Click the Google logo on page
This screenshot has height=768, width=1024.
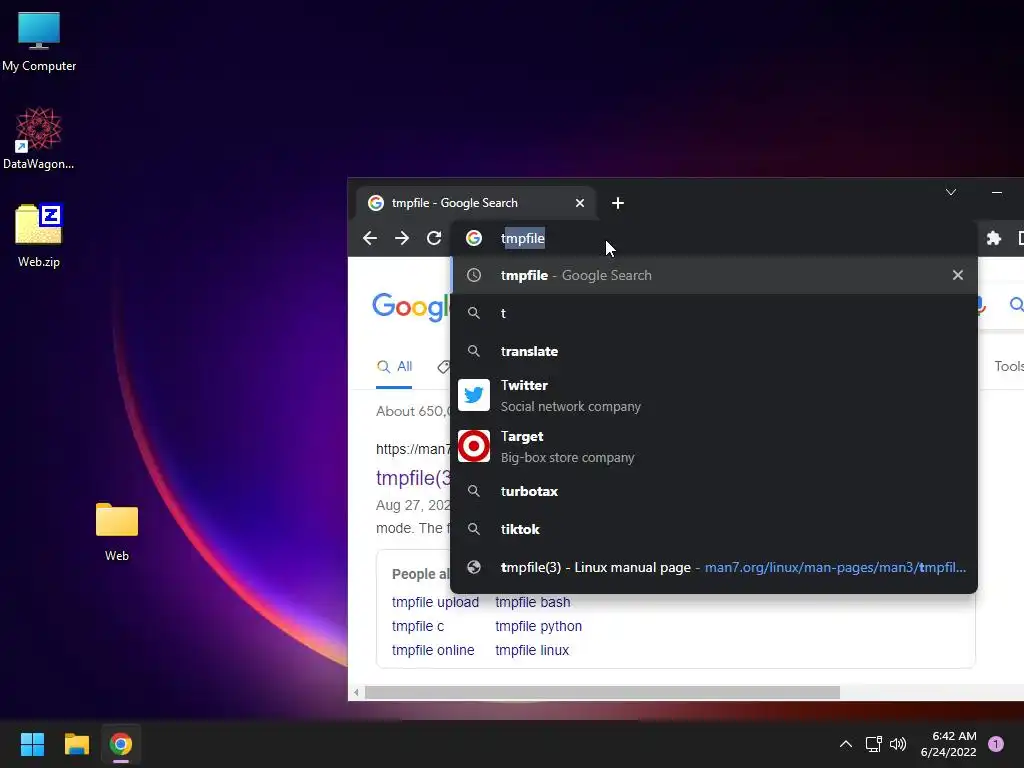point(411,306)
